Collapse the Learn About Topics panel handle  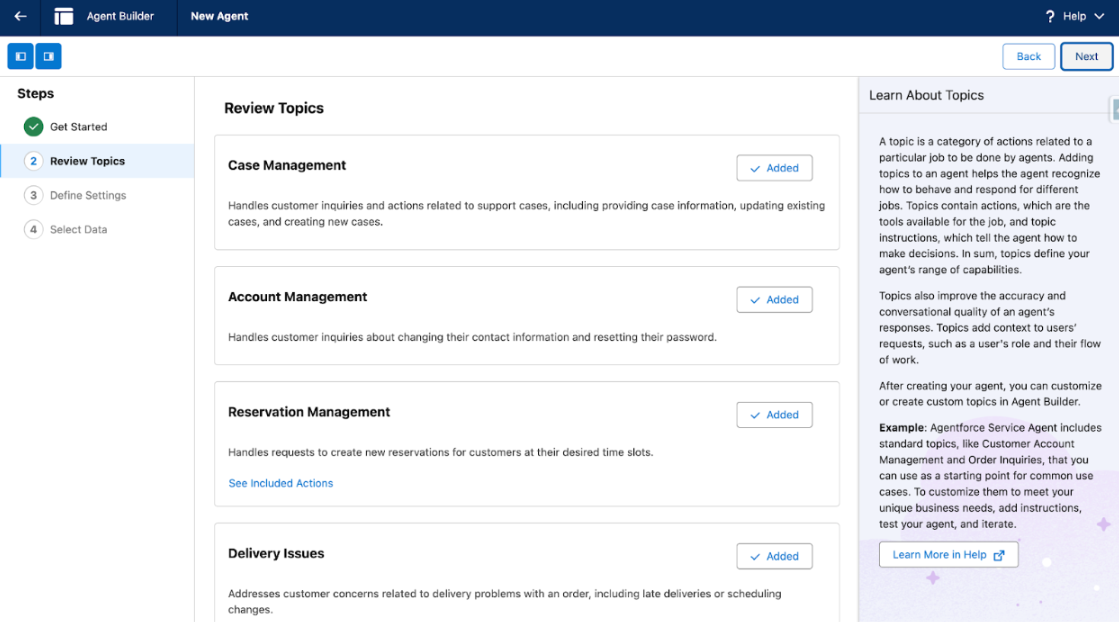point(1114,107)
